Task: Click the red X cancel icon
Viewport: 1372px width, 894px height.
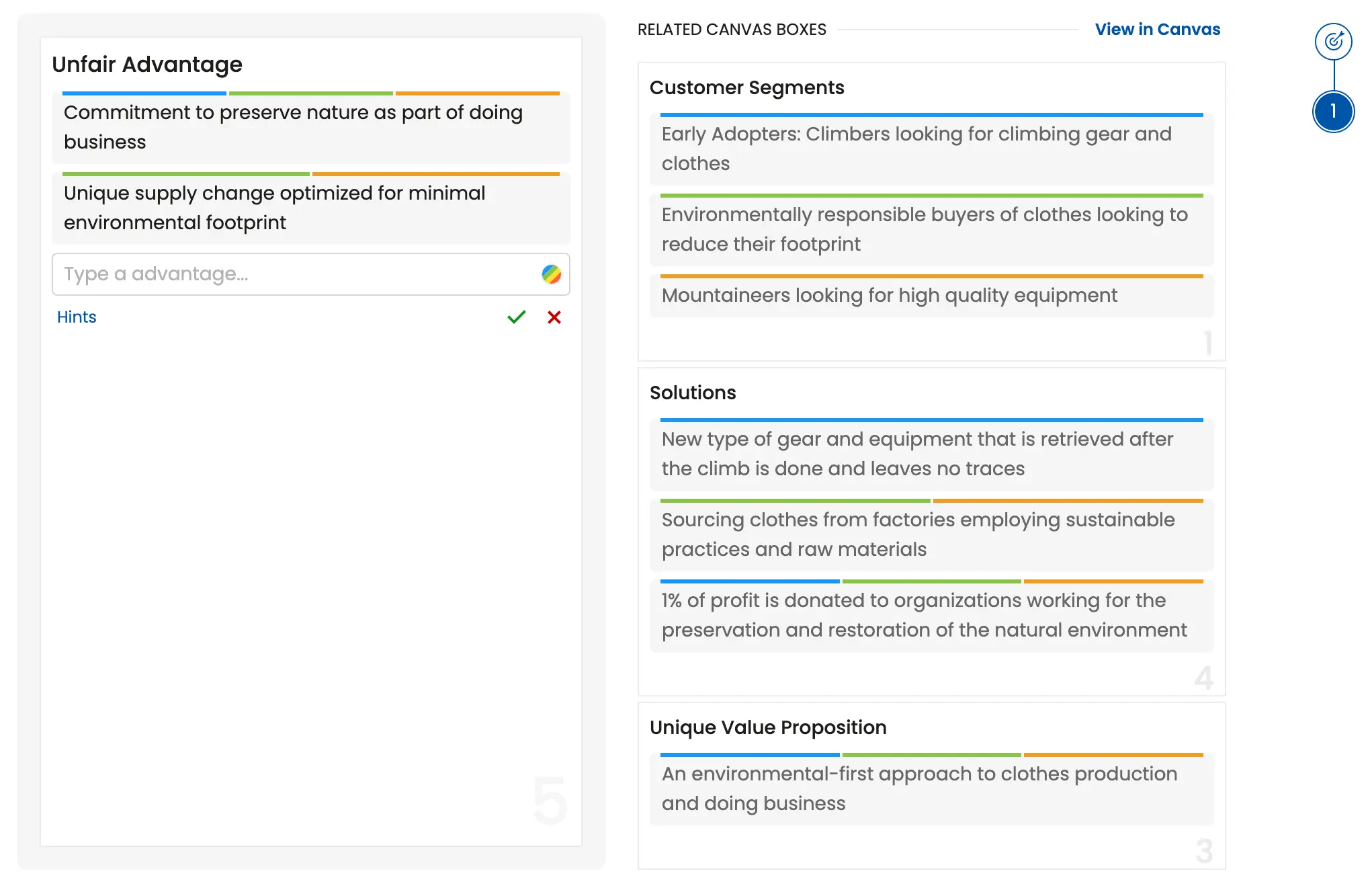Action: (554, 317)
